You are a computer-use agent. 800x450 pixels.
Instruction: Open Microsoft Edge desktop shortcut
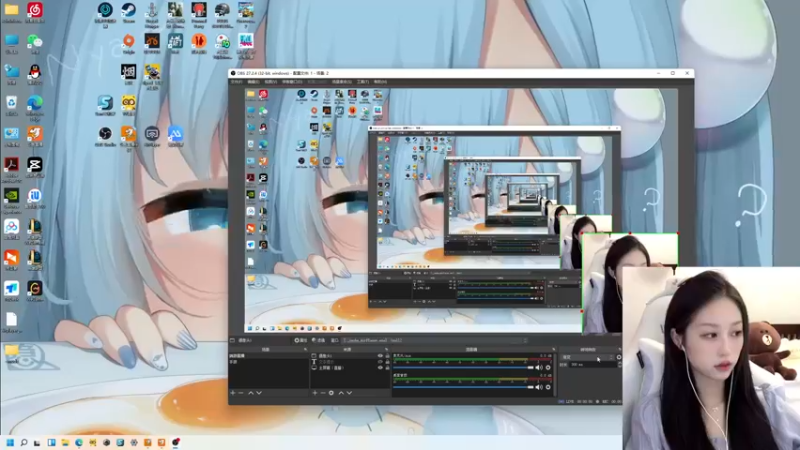(35, 104)
